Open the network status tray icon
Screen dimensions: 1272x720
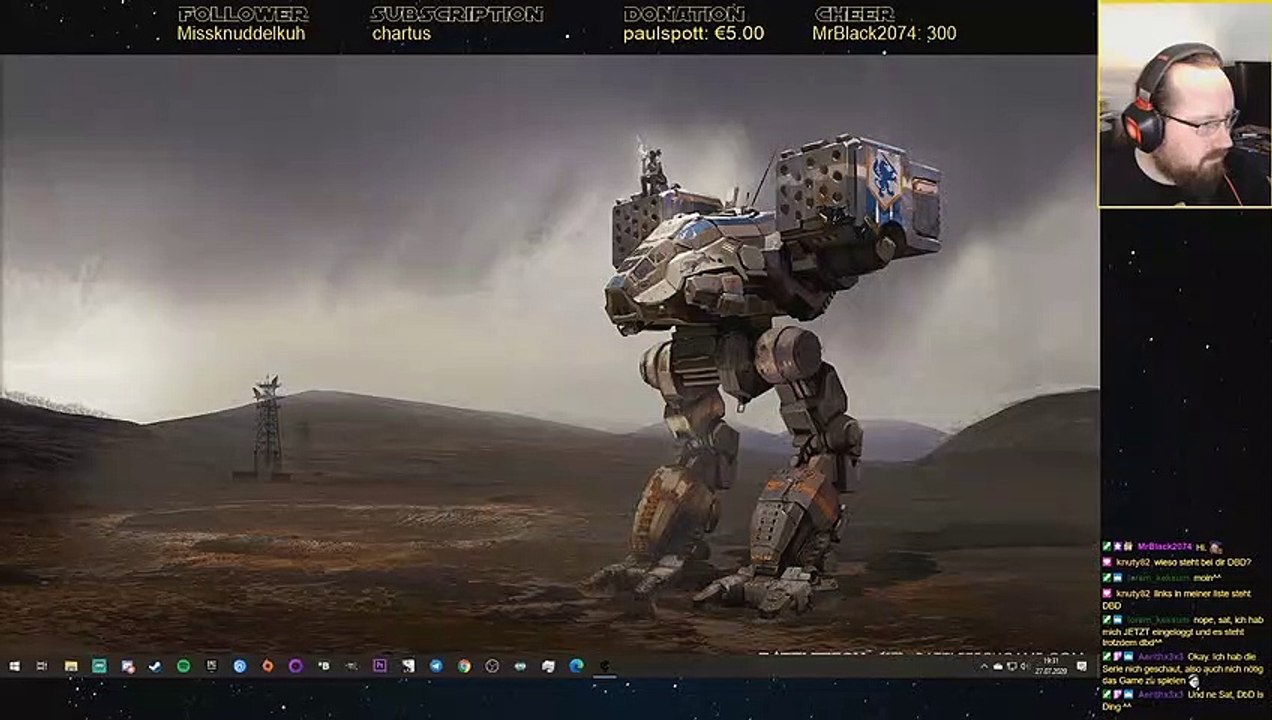click(x=1012, y=667)
